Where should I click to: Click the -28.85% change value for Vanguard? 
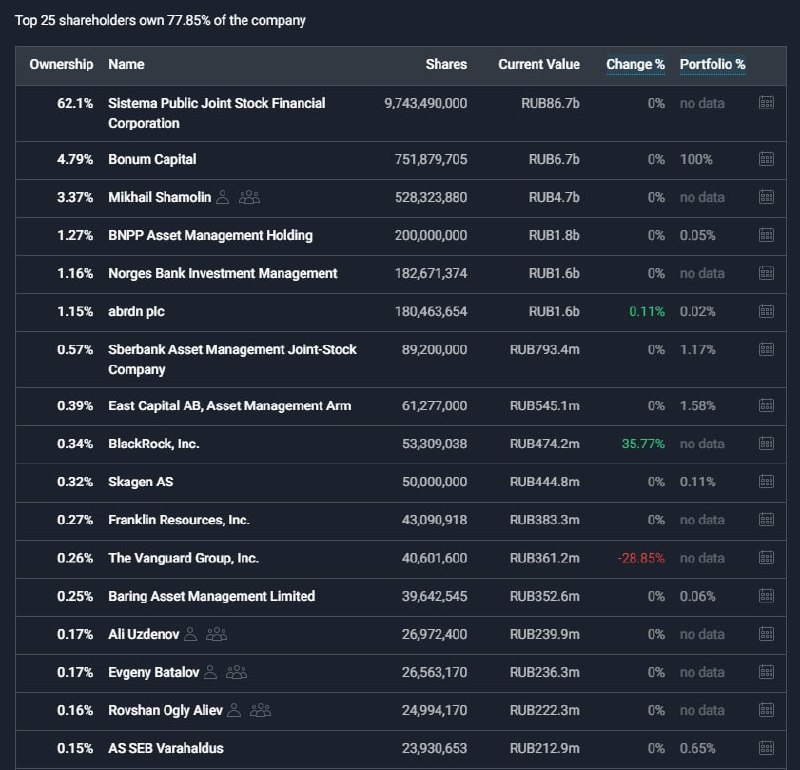pos(641,558)
